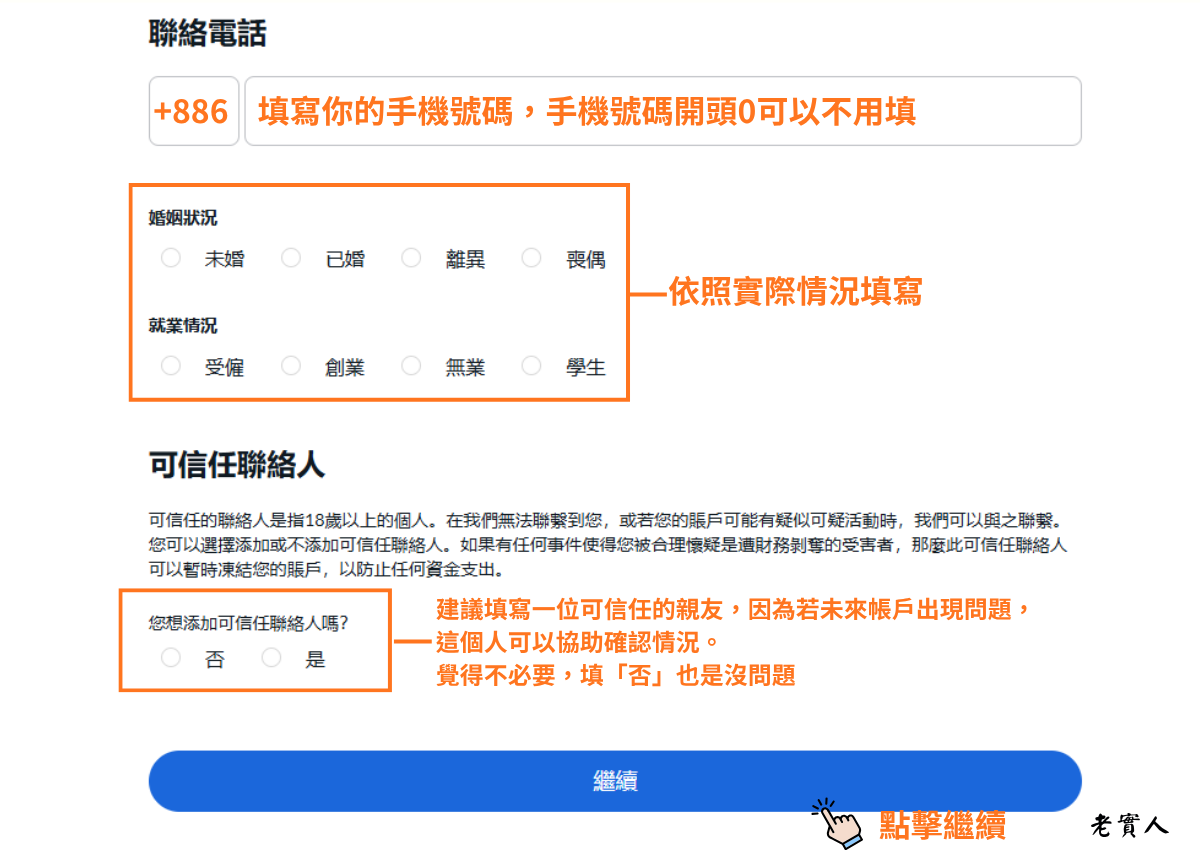Choose 離異 under 婚姻狀況
This screenshot has width=1200, height=860.
pos(411,257)
